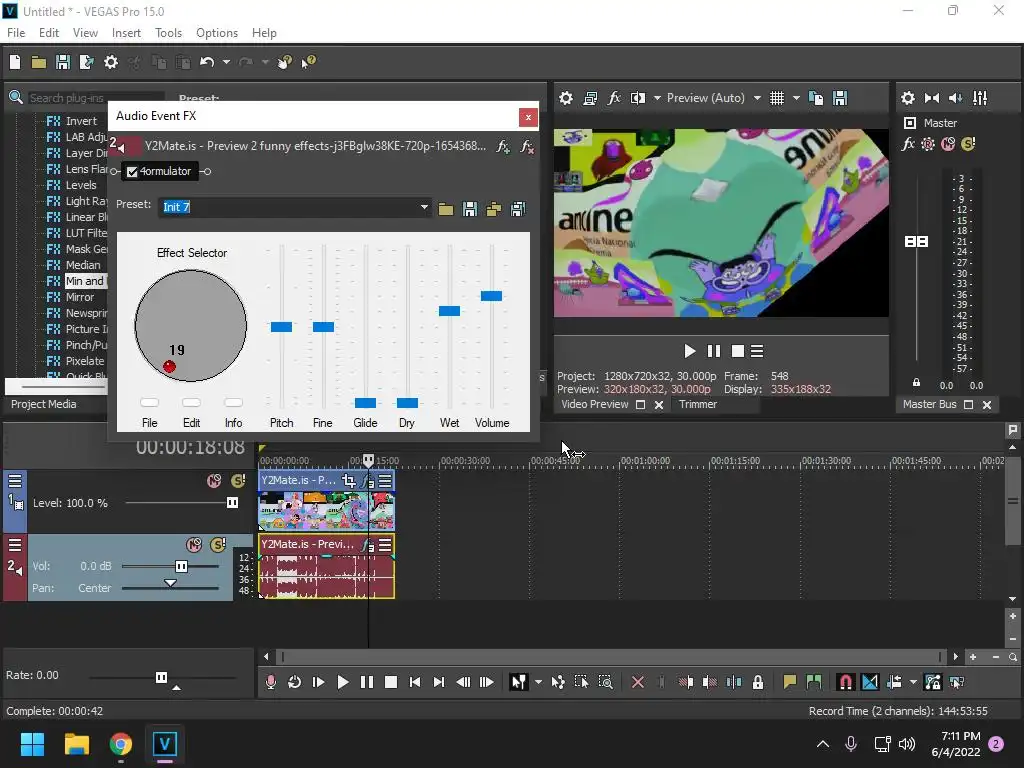Image resolution: width=1024 pixels, height=768 pixels.
Task: Toggle Master Bus mute icon
Action: coord(948,144)
